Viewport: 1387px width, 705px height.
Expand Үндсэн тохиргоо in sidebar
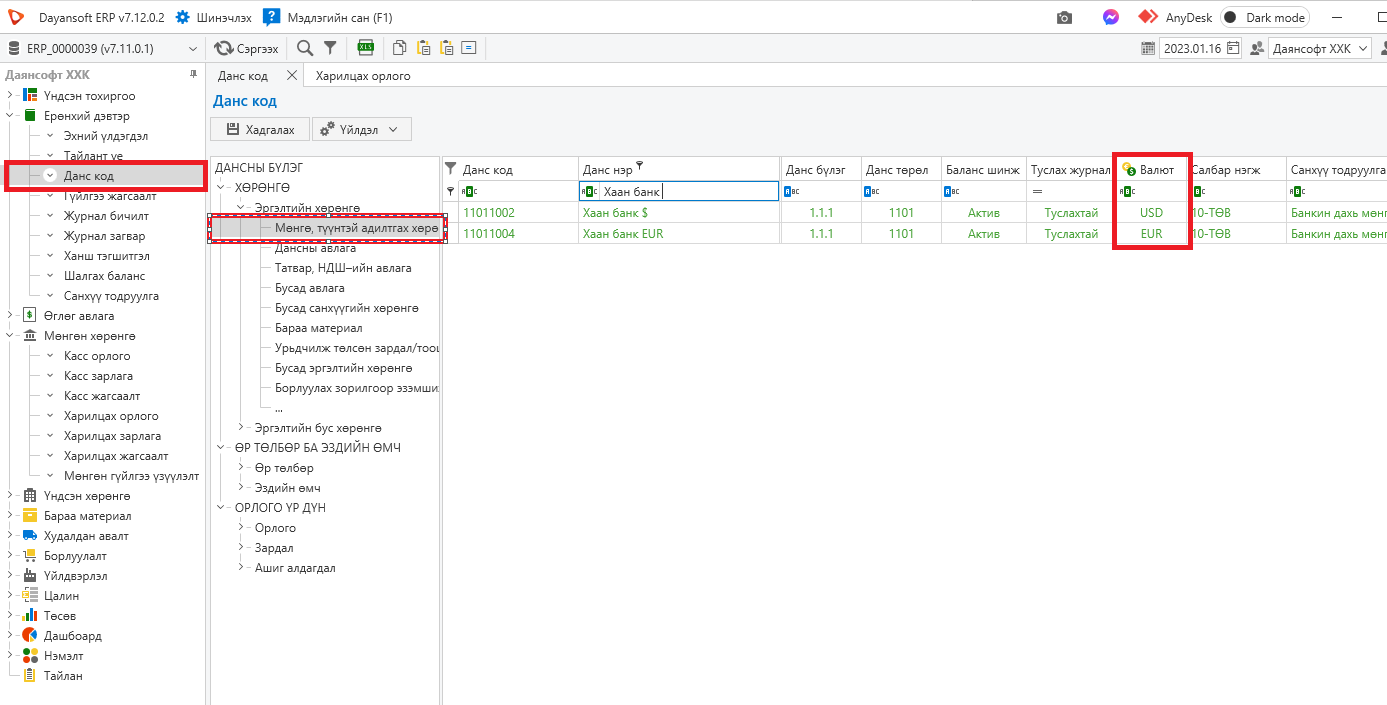(x=10, y=96)
